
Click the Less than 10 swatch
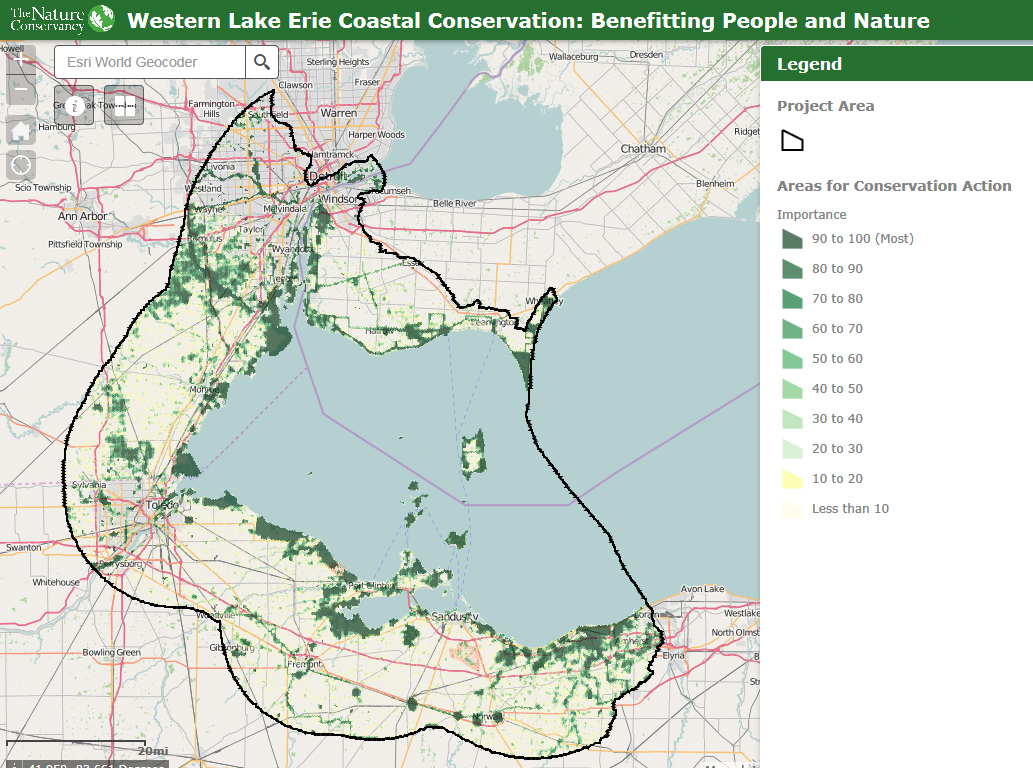[792, 508]
